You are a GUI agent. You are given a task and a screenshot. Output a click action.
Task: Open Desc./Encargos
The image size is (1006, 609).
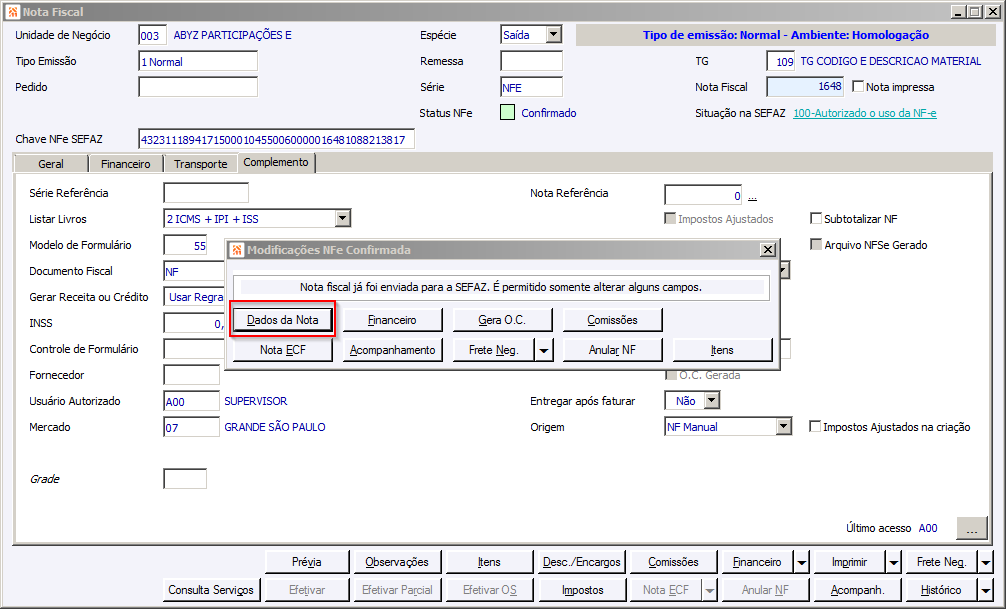coord(581,562)
